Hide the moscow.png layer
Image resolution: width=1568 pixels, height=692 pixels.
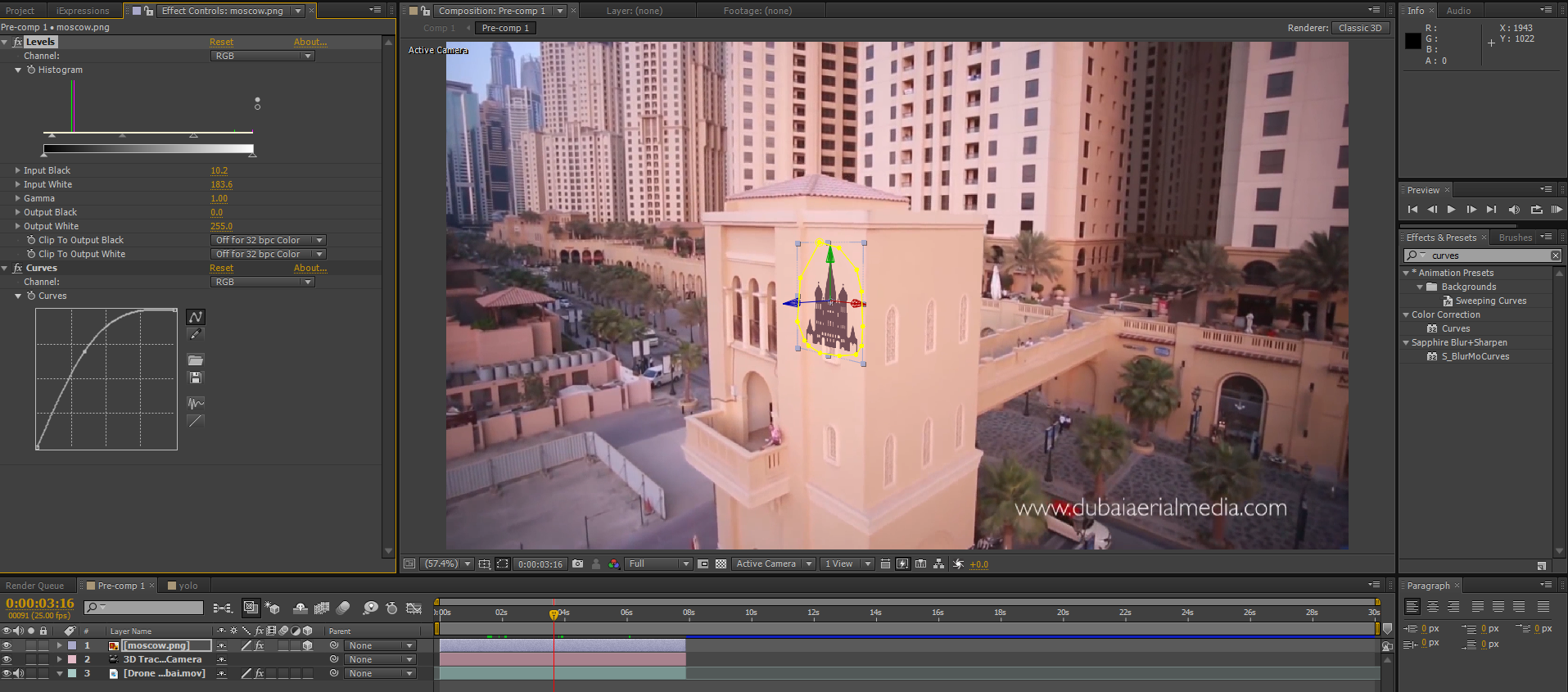coord(7,645)
